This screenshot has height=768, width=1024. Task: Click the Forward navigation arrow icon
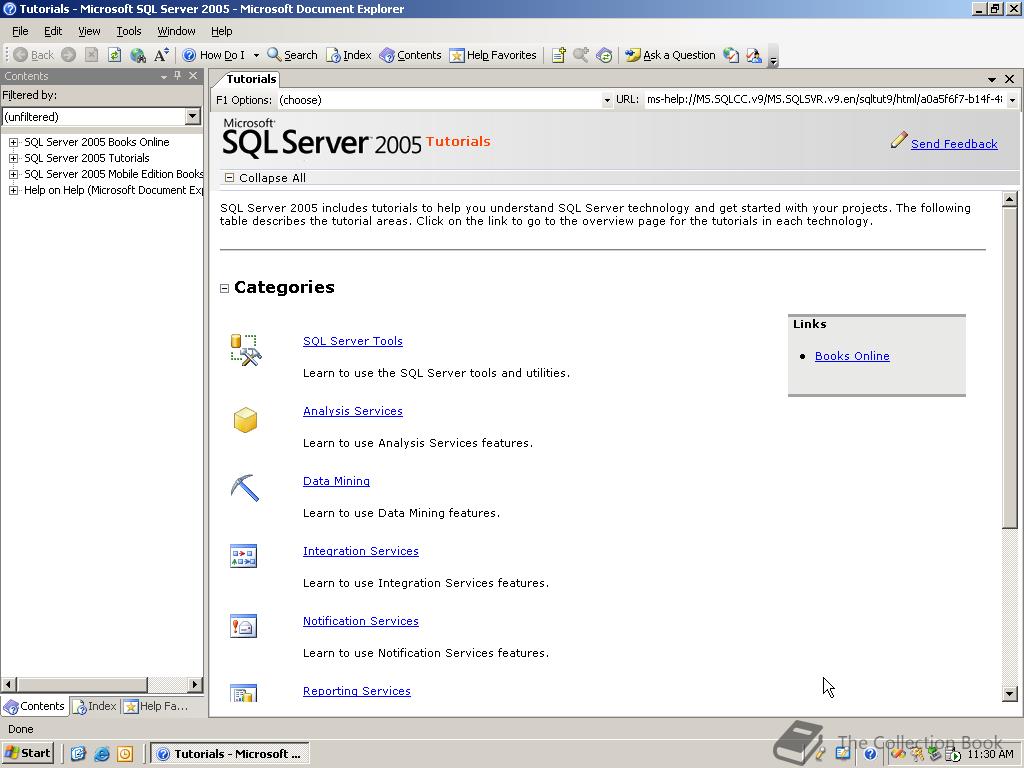[69, 56]
